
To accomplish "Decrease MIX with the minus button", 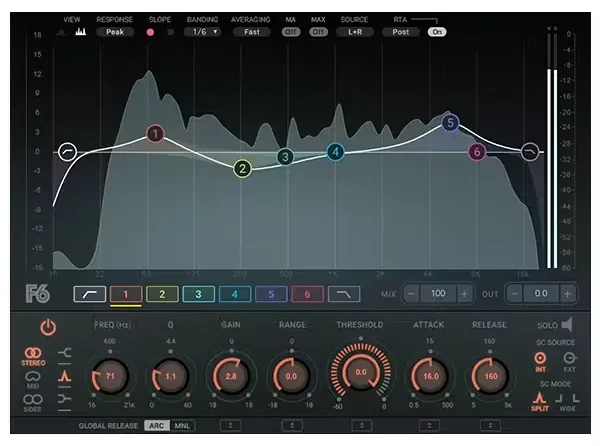I will click(x=411, y=294).
